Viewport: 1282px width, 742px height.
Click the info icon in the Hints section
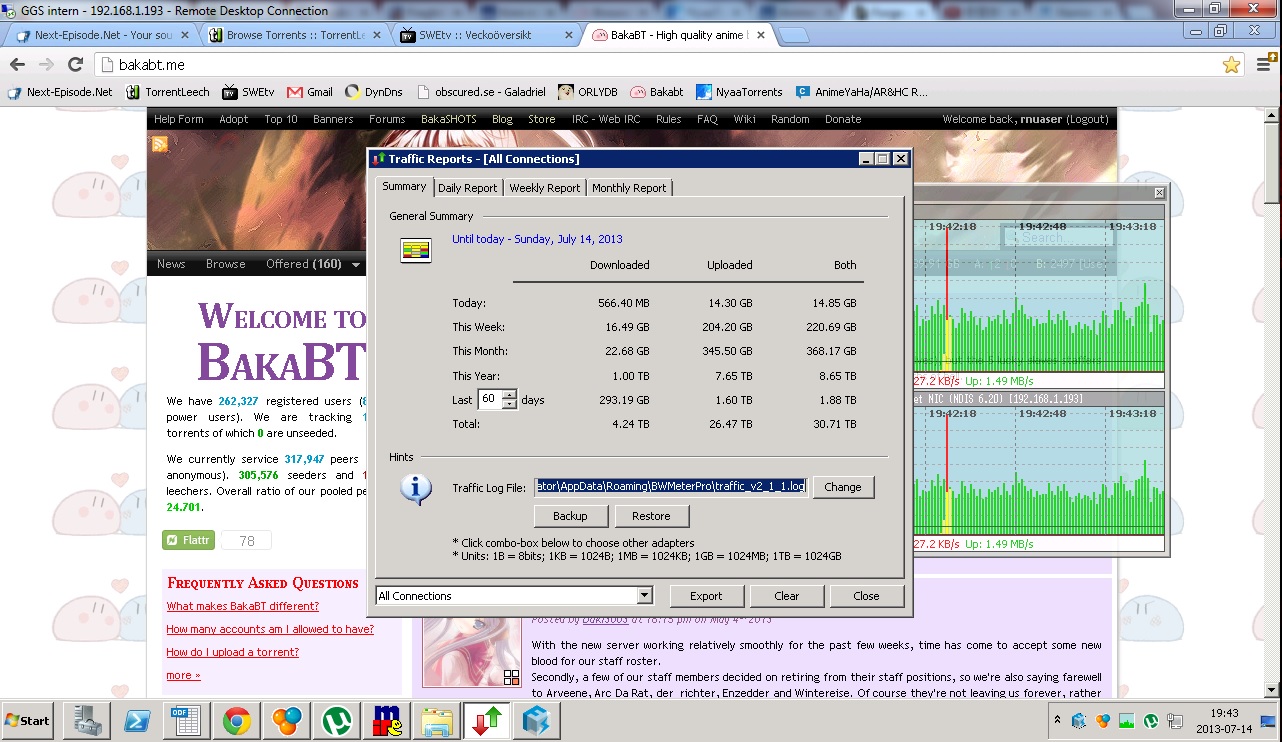click(x=415, y=488)
